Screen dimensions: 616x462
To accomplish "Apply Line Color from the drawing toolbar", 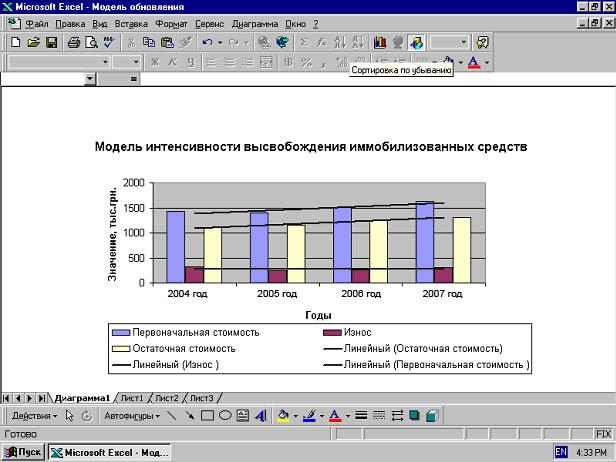I will coord(310,416).
